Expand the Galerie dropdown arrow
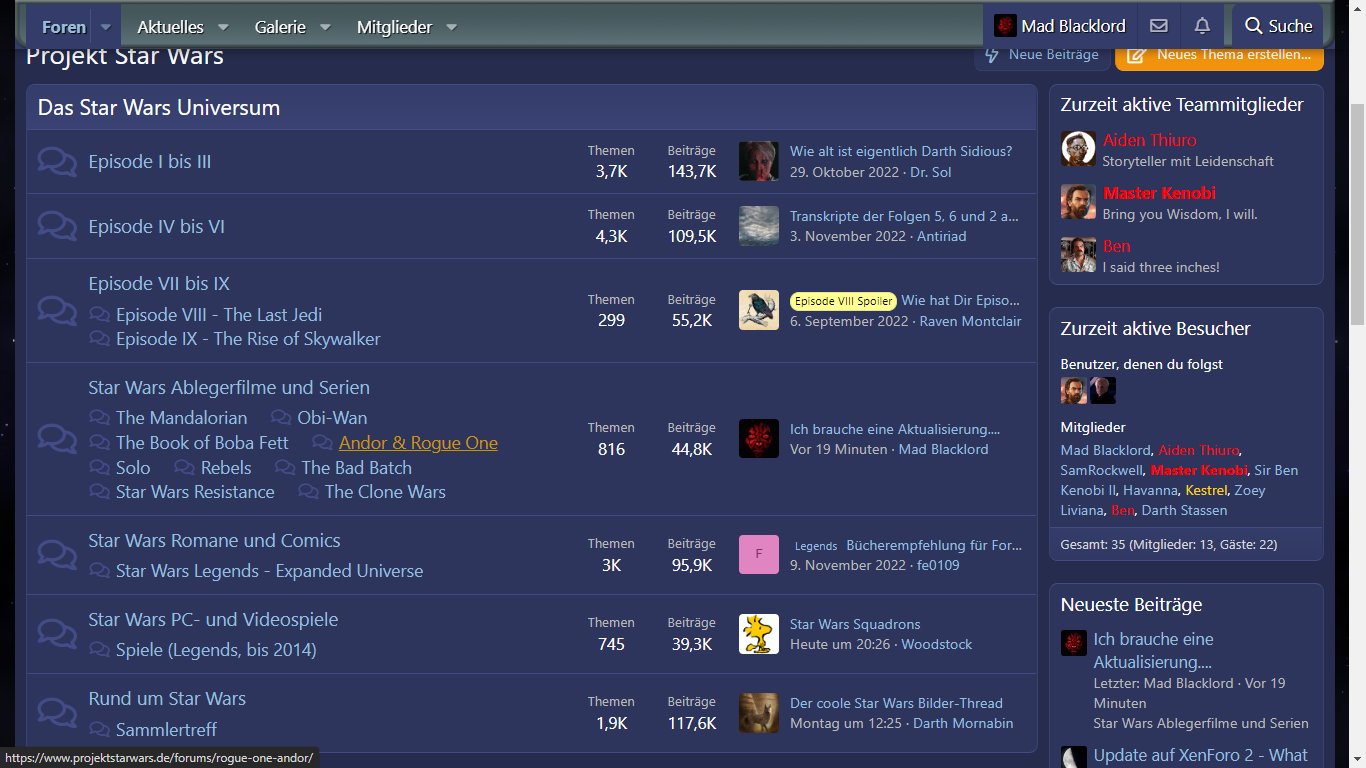Screen dimensions: 1366x768 (325, 27)
